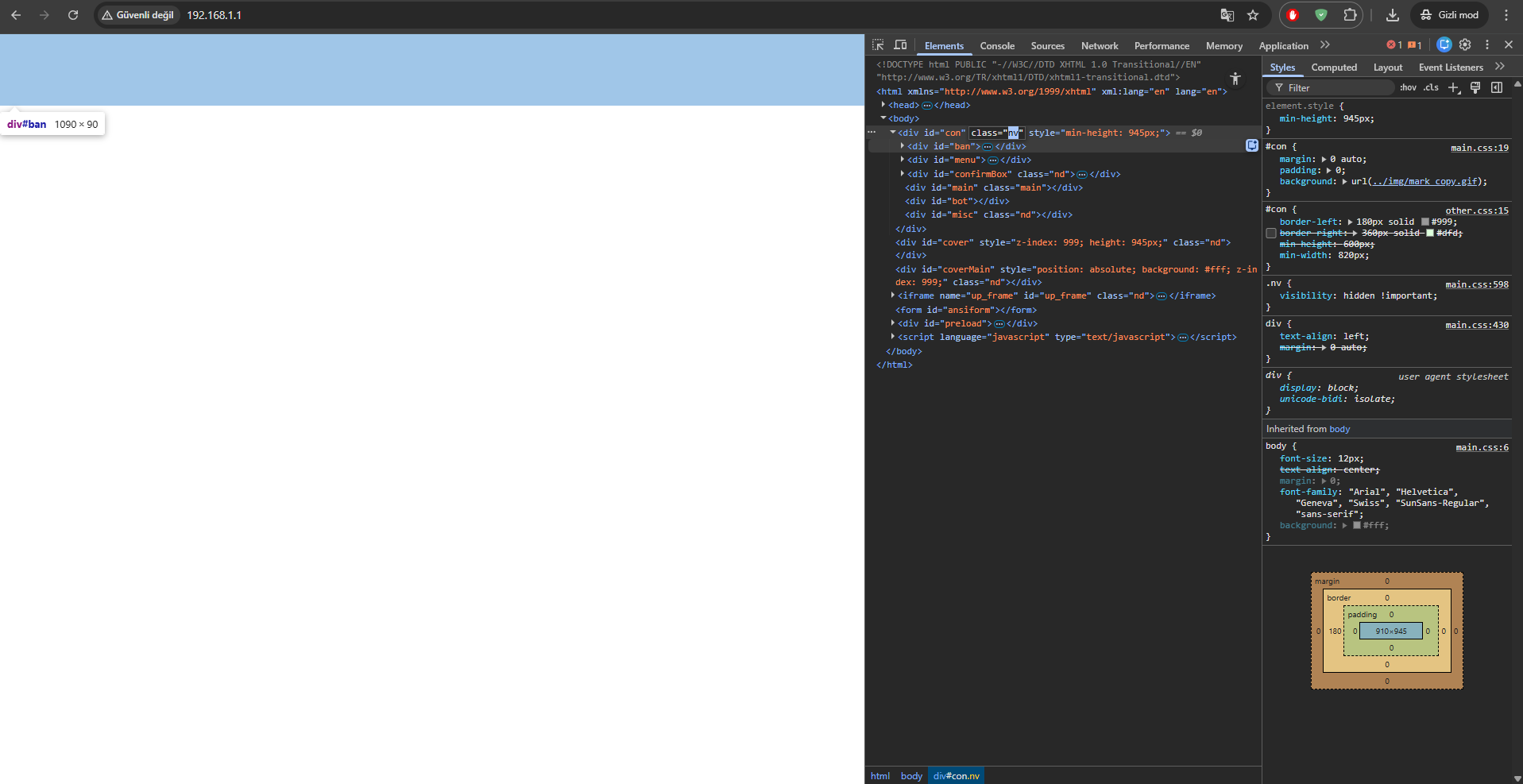
Task: Open the AdBlock red hand extension
Action: (x=1293, y=15)
